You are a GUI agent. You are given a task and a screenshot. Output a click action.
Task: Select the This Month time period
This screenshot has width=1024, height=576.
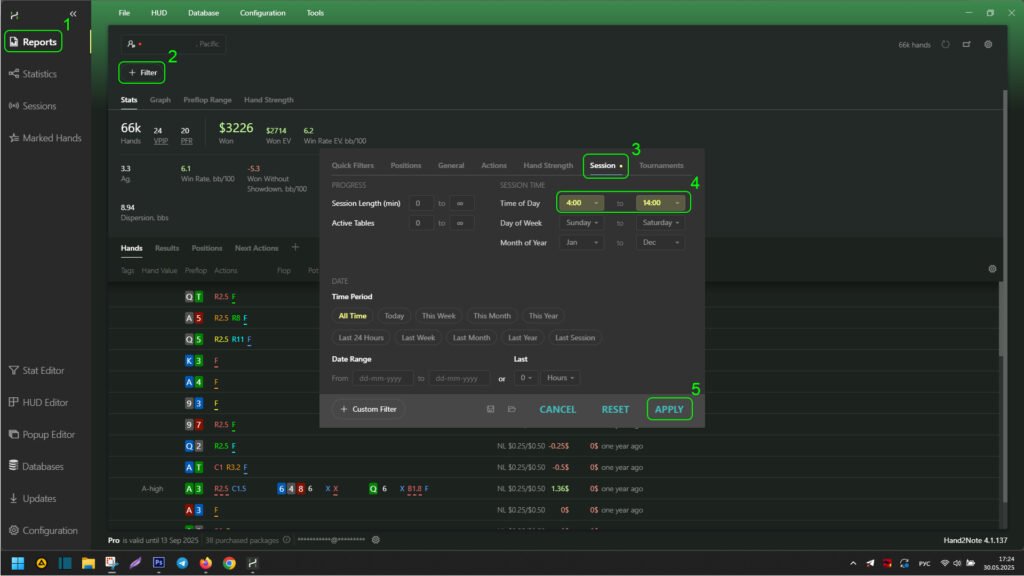(491, 316)
